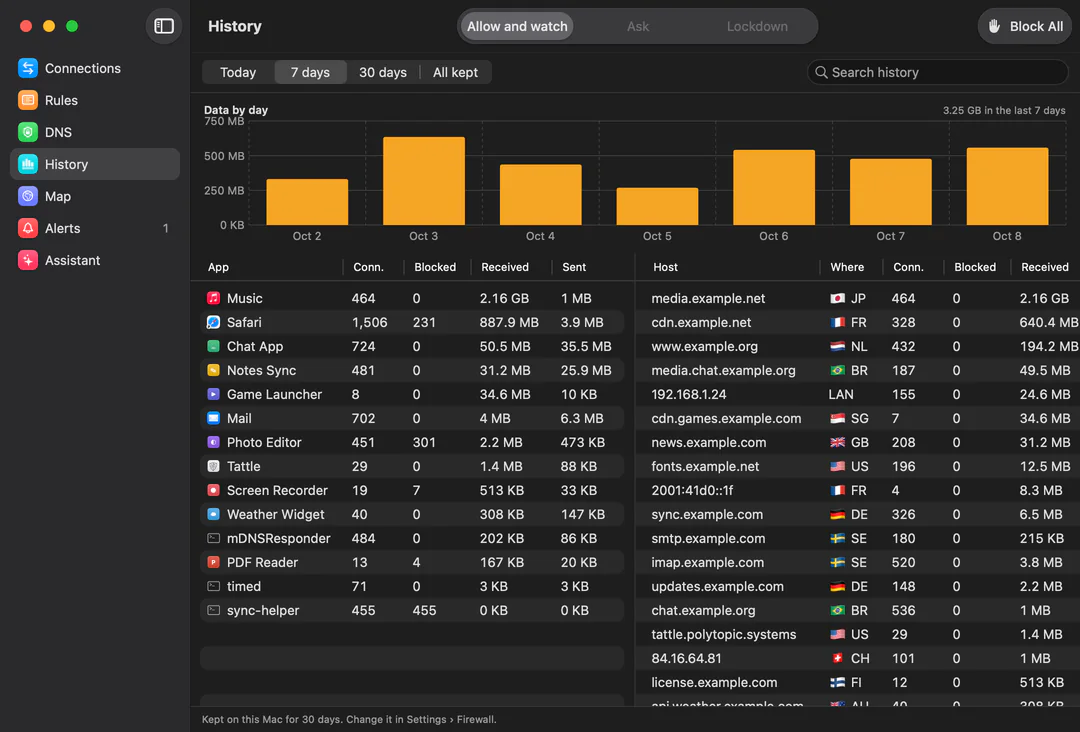
Task: Click the Map sidebar icon
Action: pyautogui.click(x=28, y=196)
